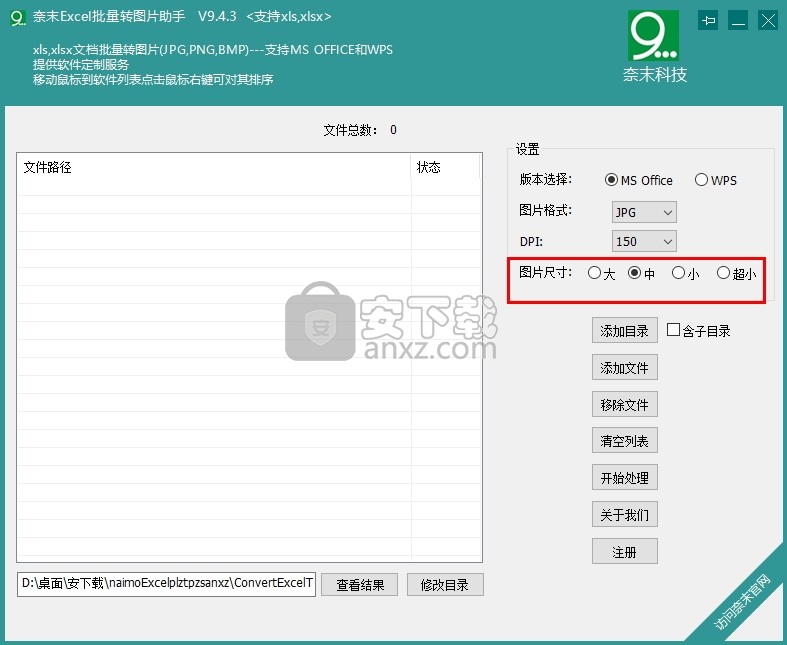Choose 大 image size

pos(601,273)
